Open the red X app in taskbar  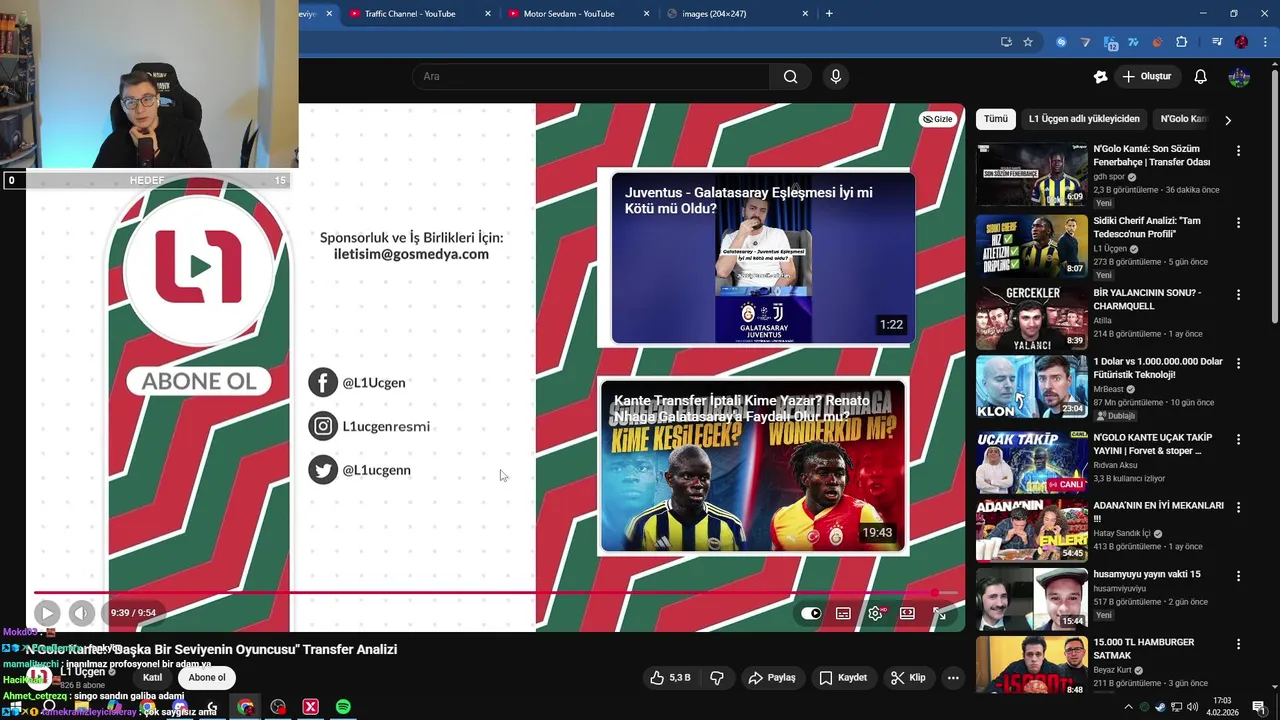pyautogui.click(x=311, y=707)
